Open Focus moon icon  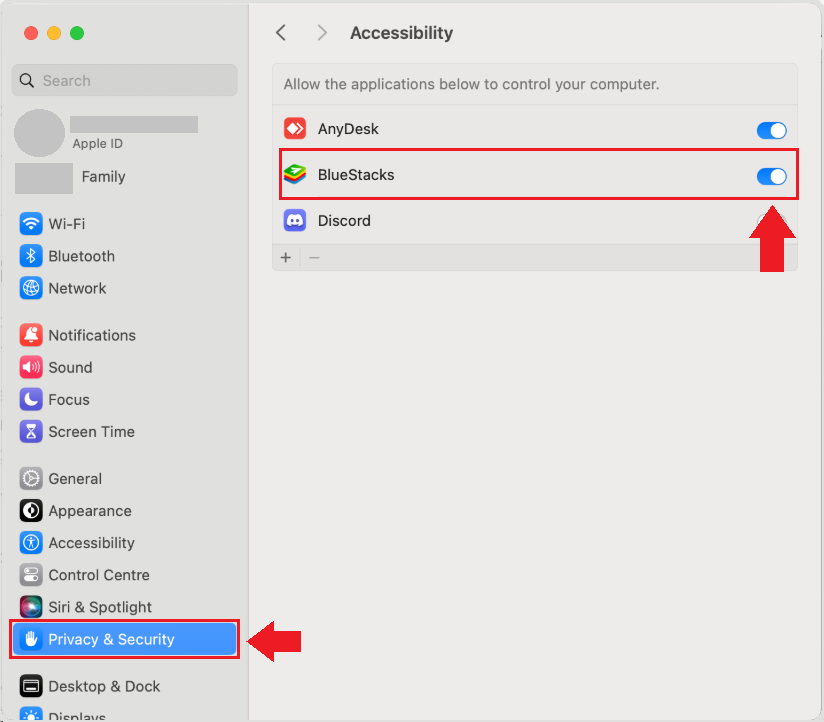click(31, 399)
